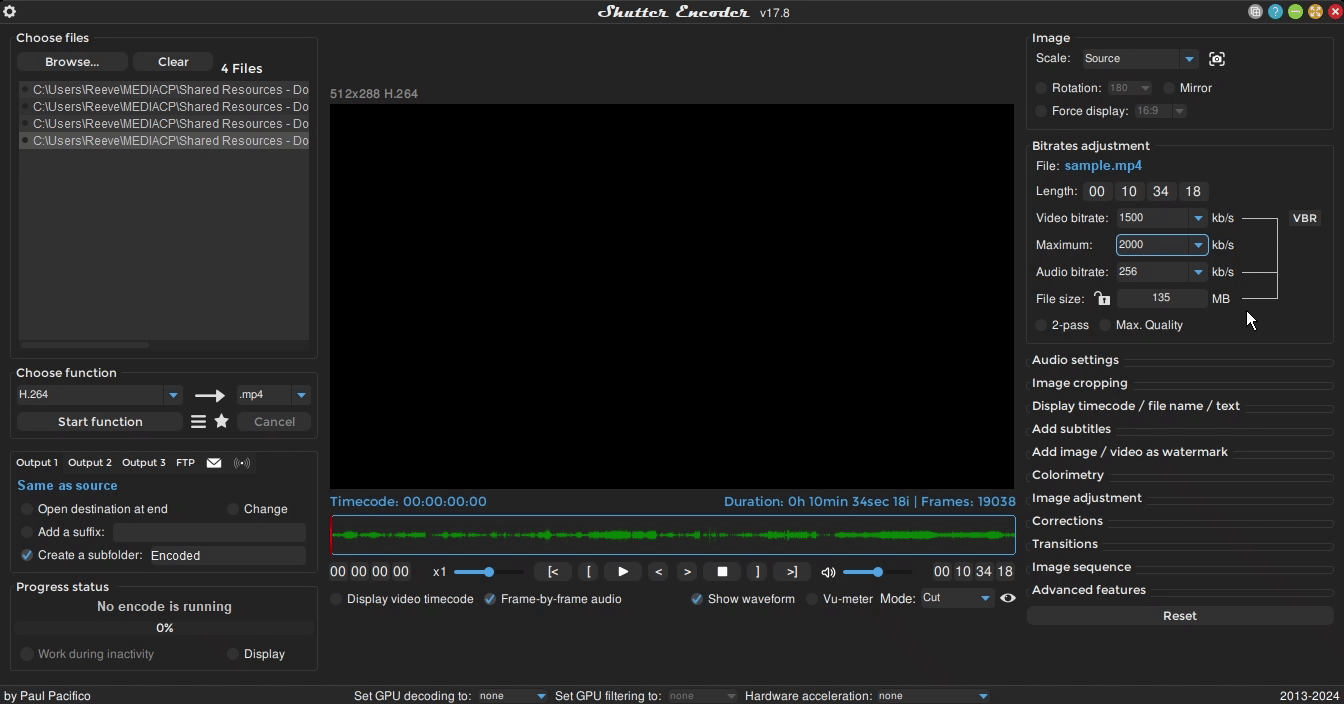This screenshot has width=1344, height=704.
Task: Step forward one frame
Action: (687, 572)
